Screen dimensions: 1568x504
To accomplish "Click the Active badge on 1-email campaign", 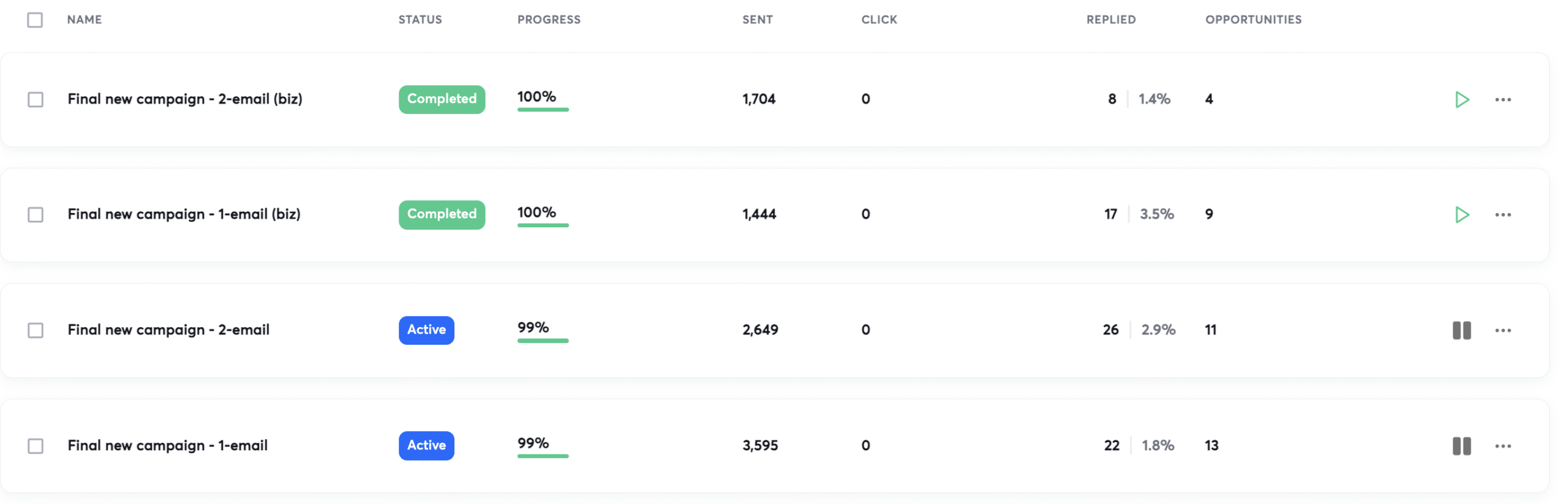I will [426, 446].
